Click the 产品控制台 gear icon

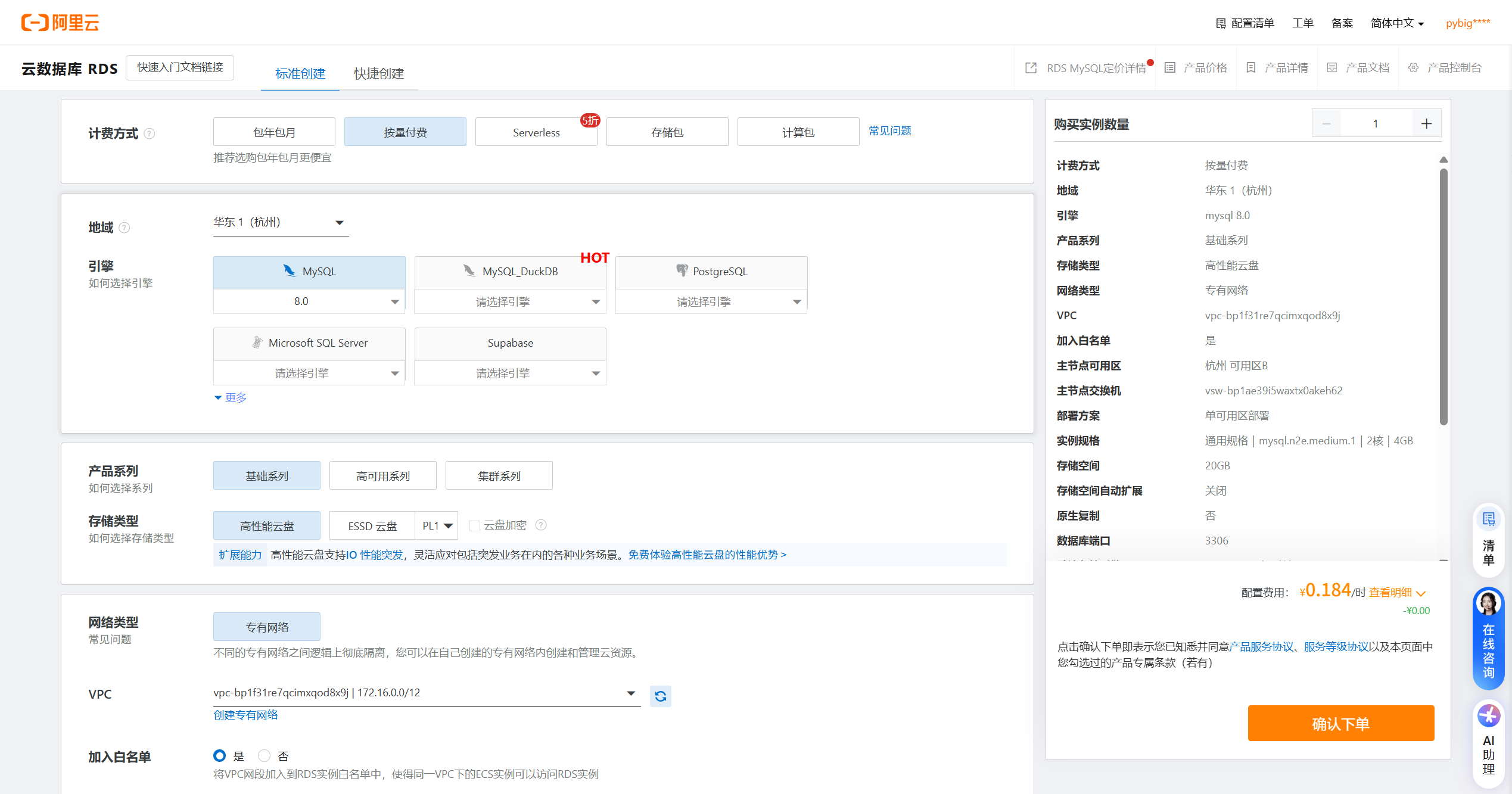coord(1413,68)
